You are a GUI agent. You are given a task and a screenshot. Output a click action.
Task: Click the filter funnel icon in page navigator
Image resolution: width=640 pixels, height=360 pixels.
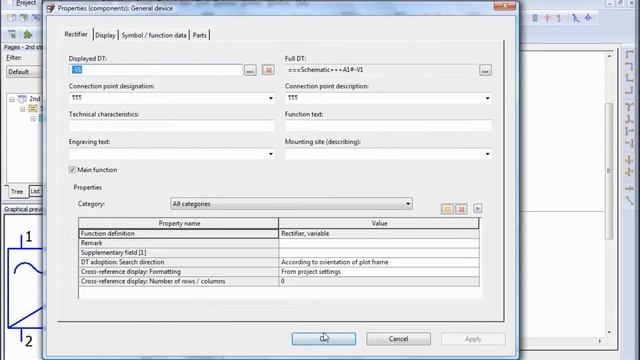pos(12,35)
